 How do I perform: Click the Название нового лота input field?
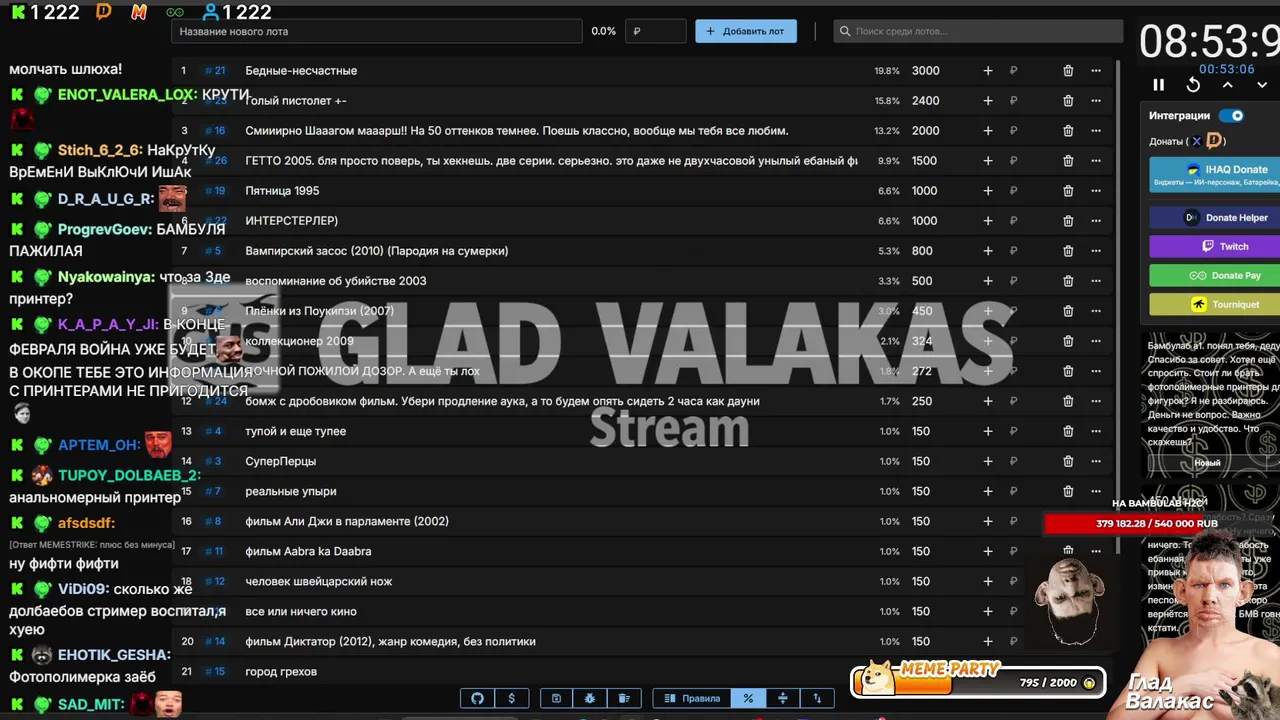[x=377, y=31]
